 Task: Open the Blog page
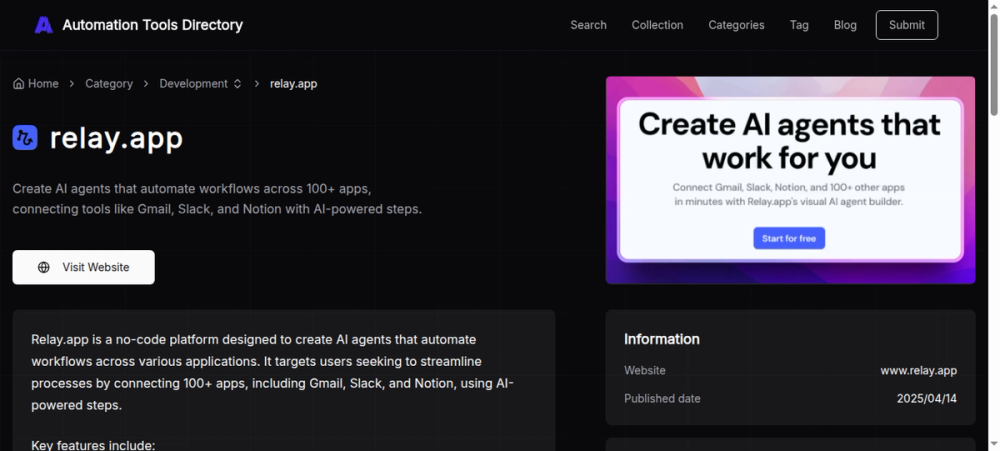point(845,25)
